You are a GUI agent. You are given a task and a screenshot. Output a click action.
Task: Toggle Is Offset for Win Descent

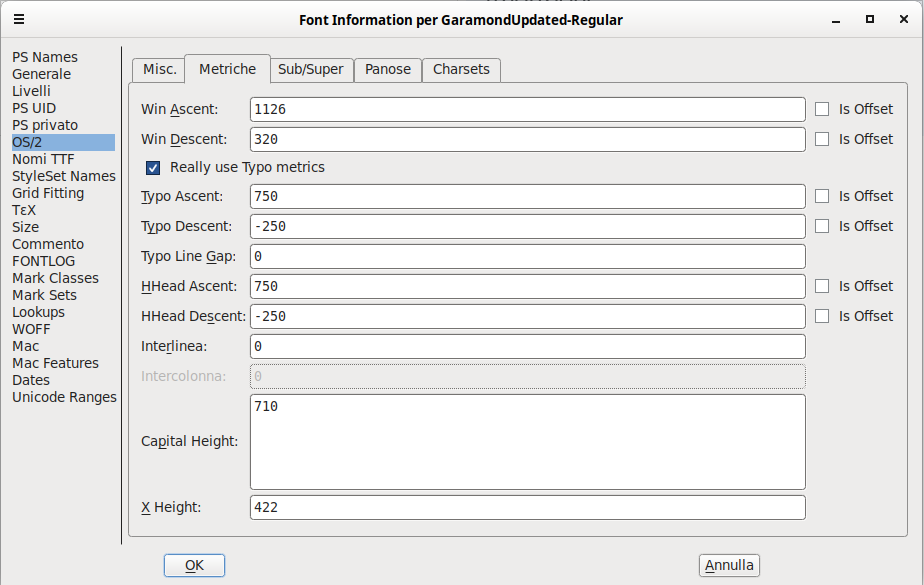click(x=822, y=140)
